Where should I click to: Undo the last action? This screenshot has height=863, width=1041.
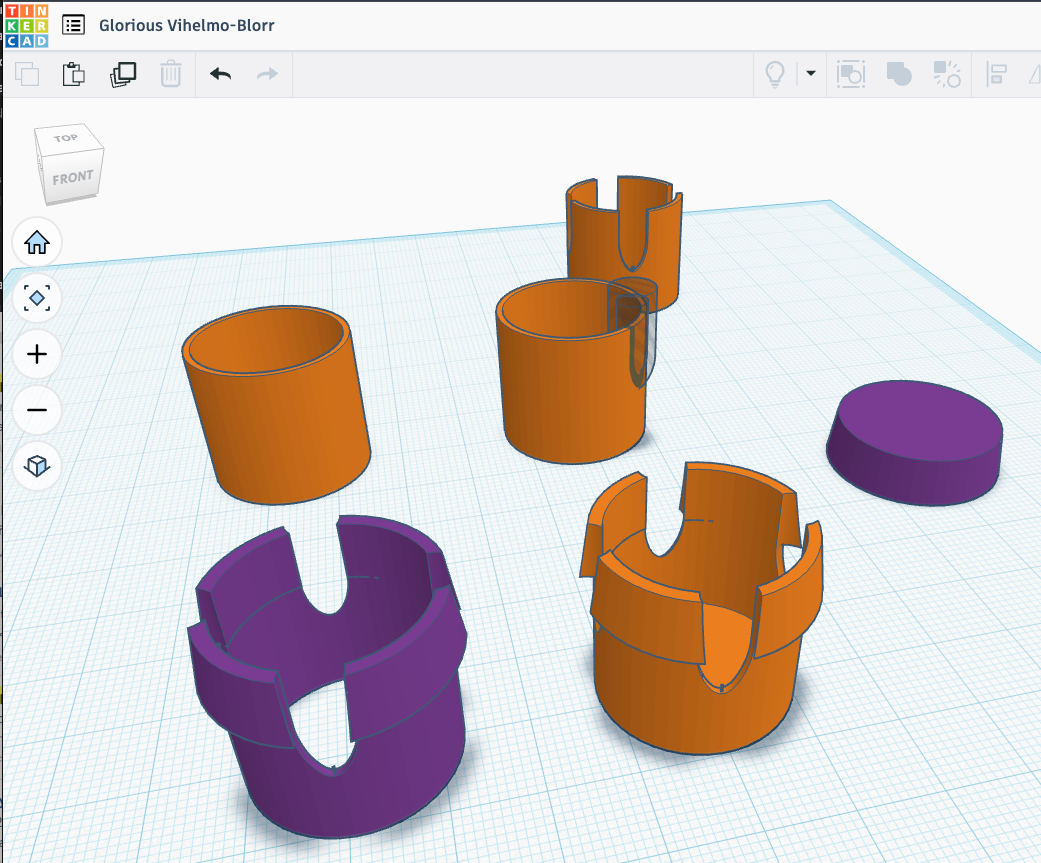220,74
